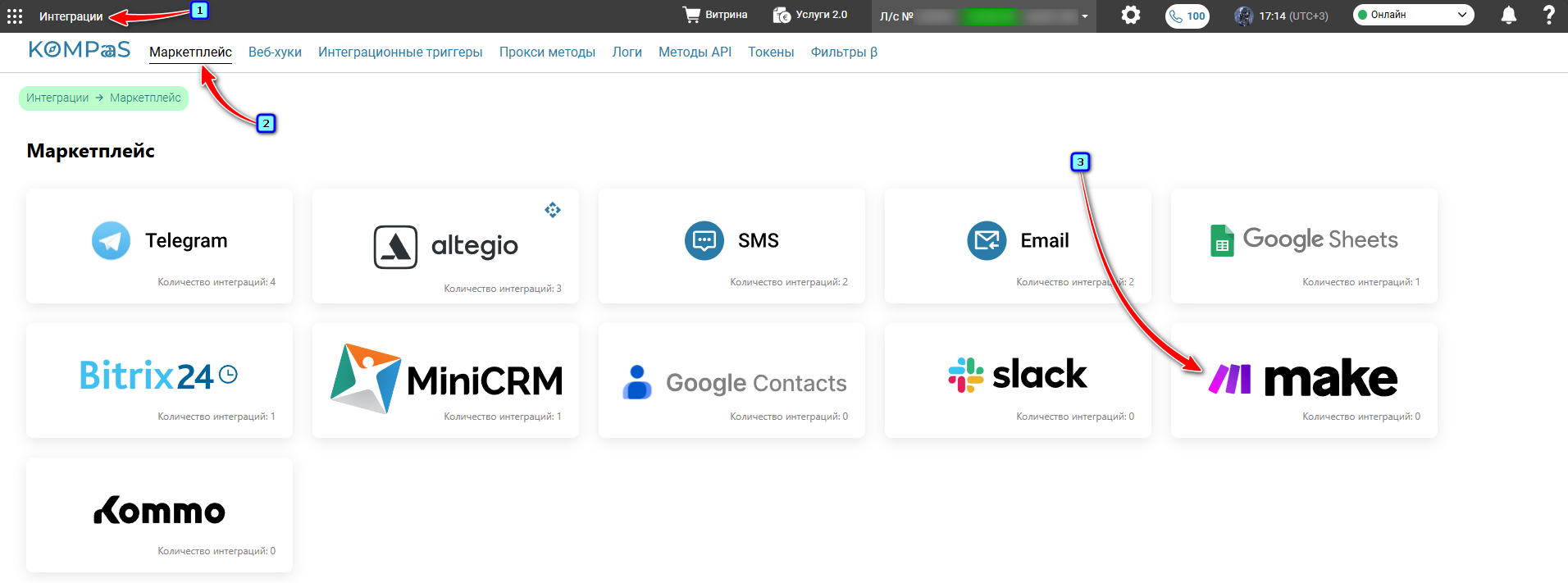This screenshot has height=583, width=1568.
Task: Open Методы API tab
Action: [x=695, y=52]
